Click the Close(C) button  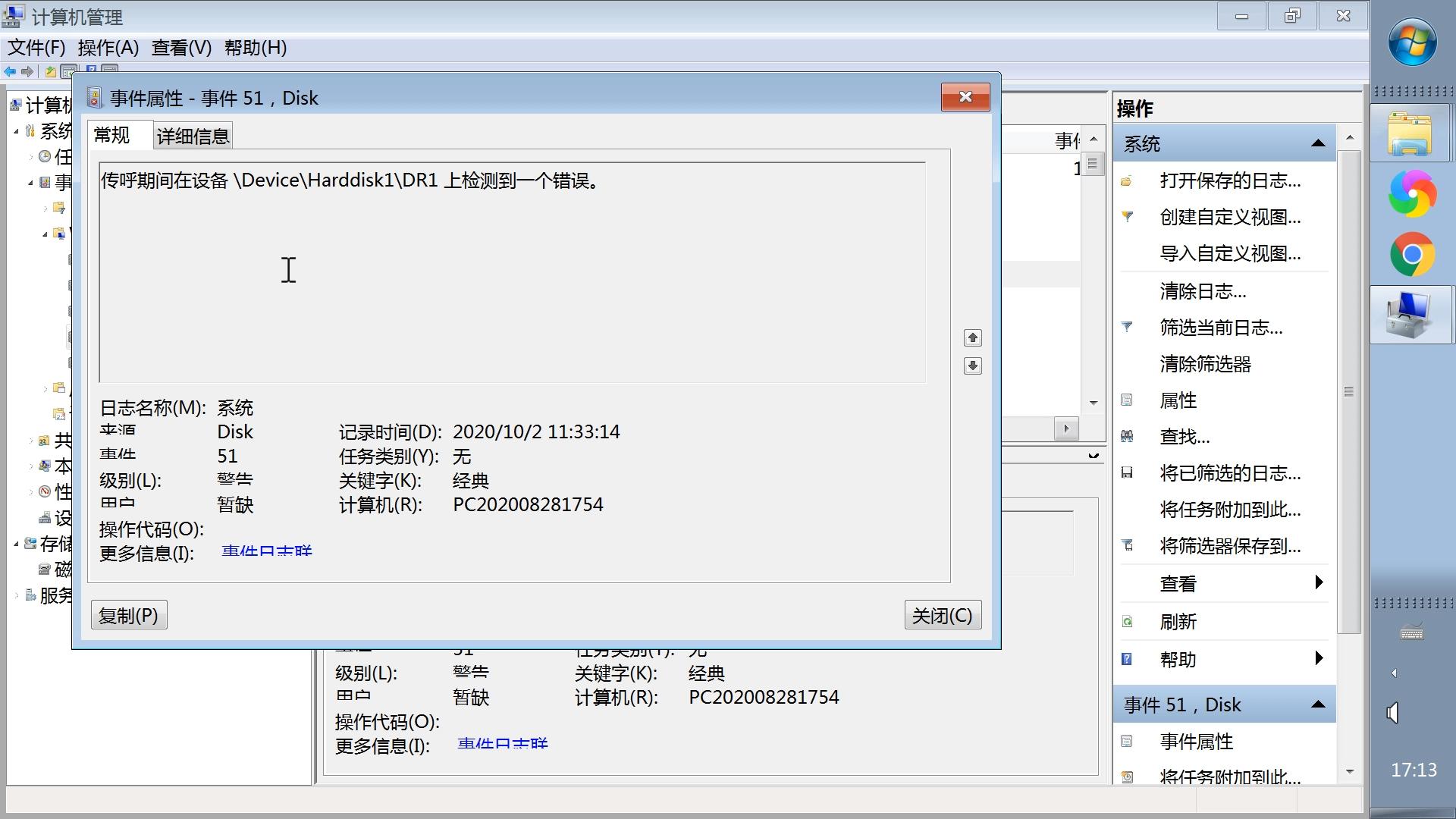pyautogui.click(x=942, y=615)
